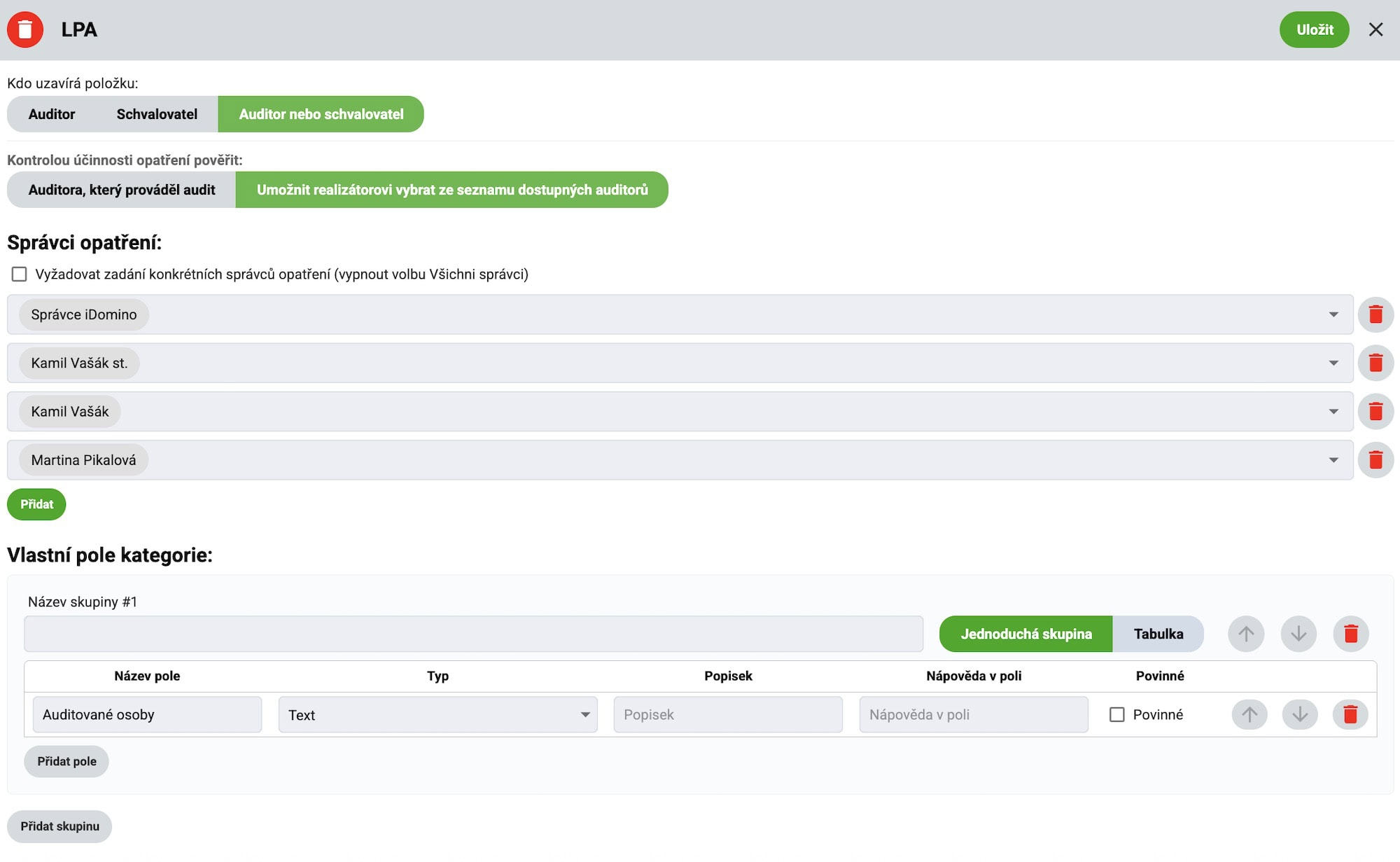Delete the Martina Pikalová administrator row
The image size is (1400, 862).
[x=1375, y=460]
